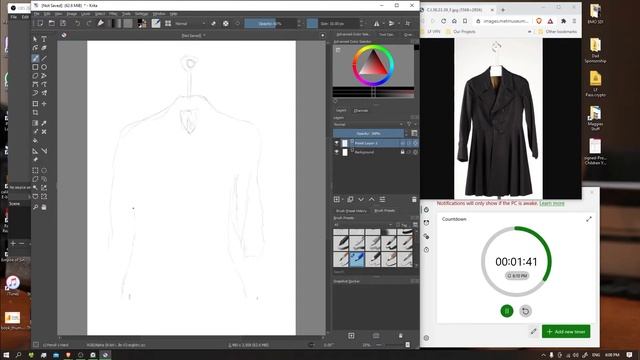Select the Rectangle shape tool
640x360 pixels.
tap(36, 67)
